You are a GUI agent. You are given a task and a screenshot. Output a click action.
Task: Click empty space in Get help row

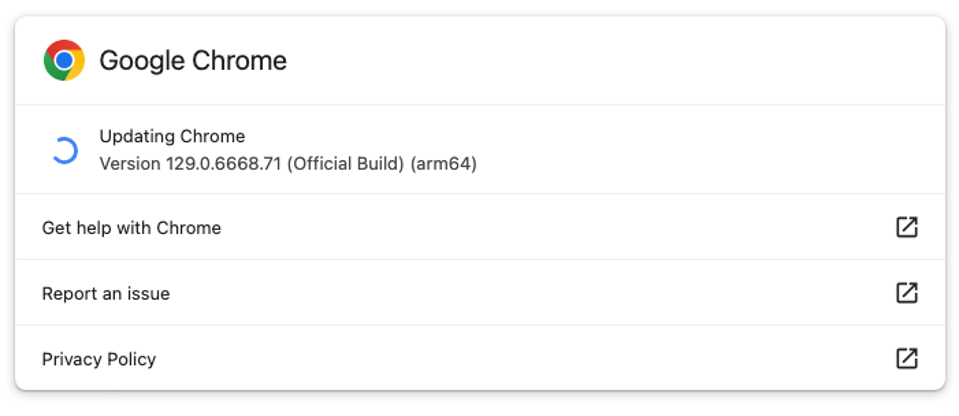pos(550,228)
